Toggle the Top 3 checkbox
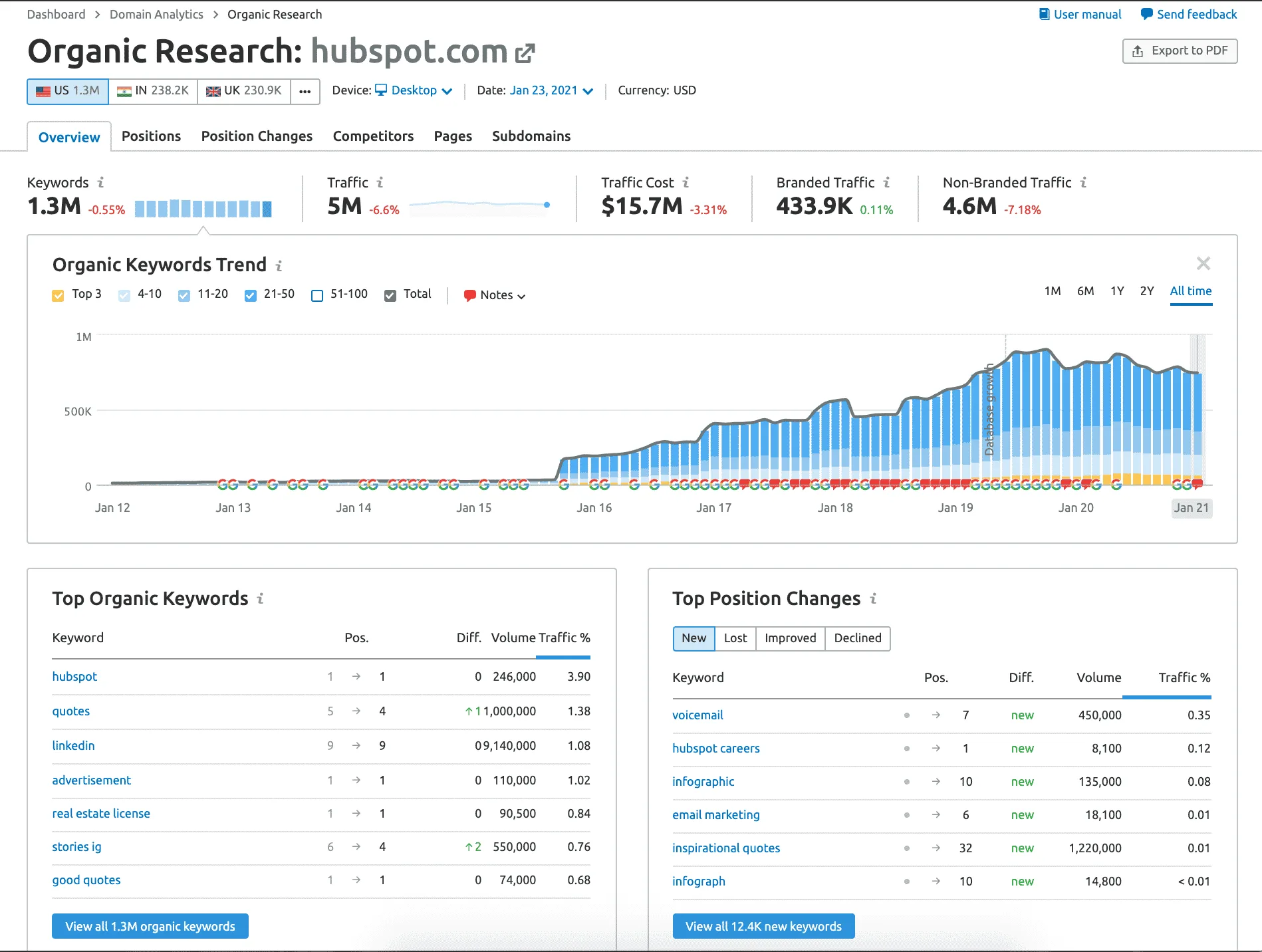Image resolution: width=1262 pixels, height=952 pixels. click(58, 295)
